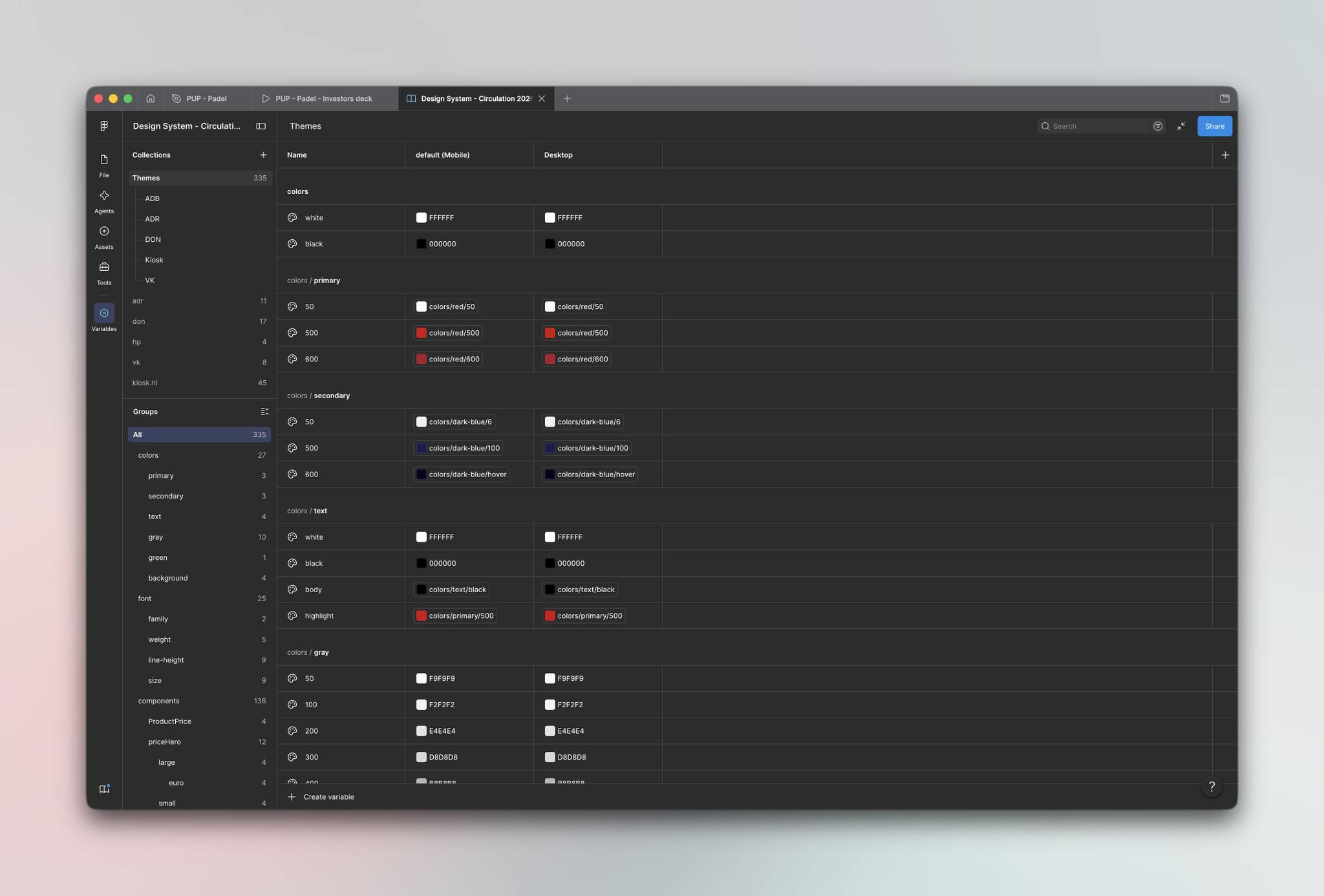Open the Assets panel
Image resolution: width=1324 pixels, height=896 pixels.
pyautogui.click(x=104, y=237)
